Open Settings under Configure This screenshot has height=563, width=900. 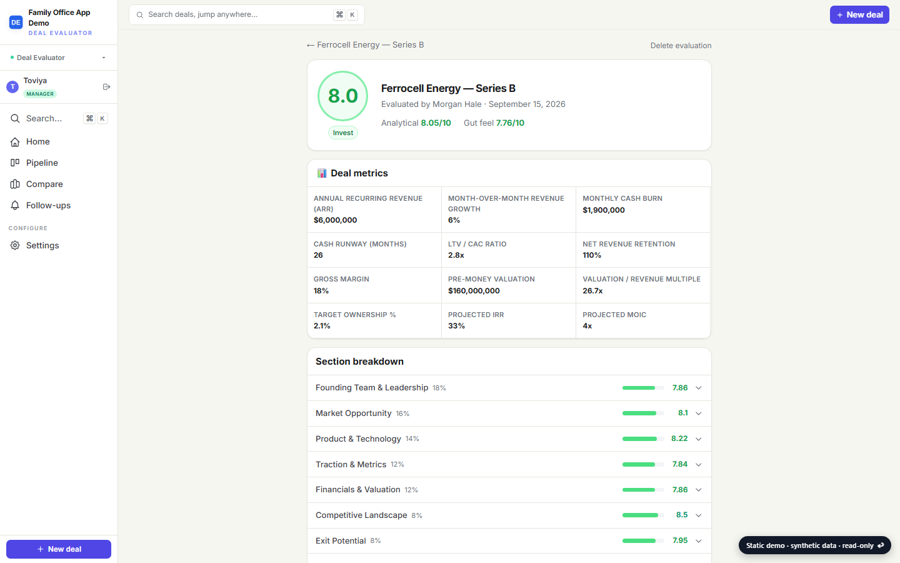59,245
